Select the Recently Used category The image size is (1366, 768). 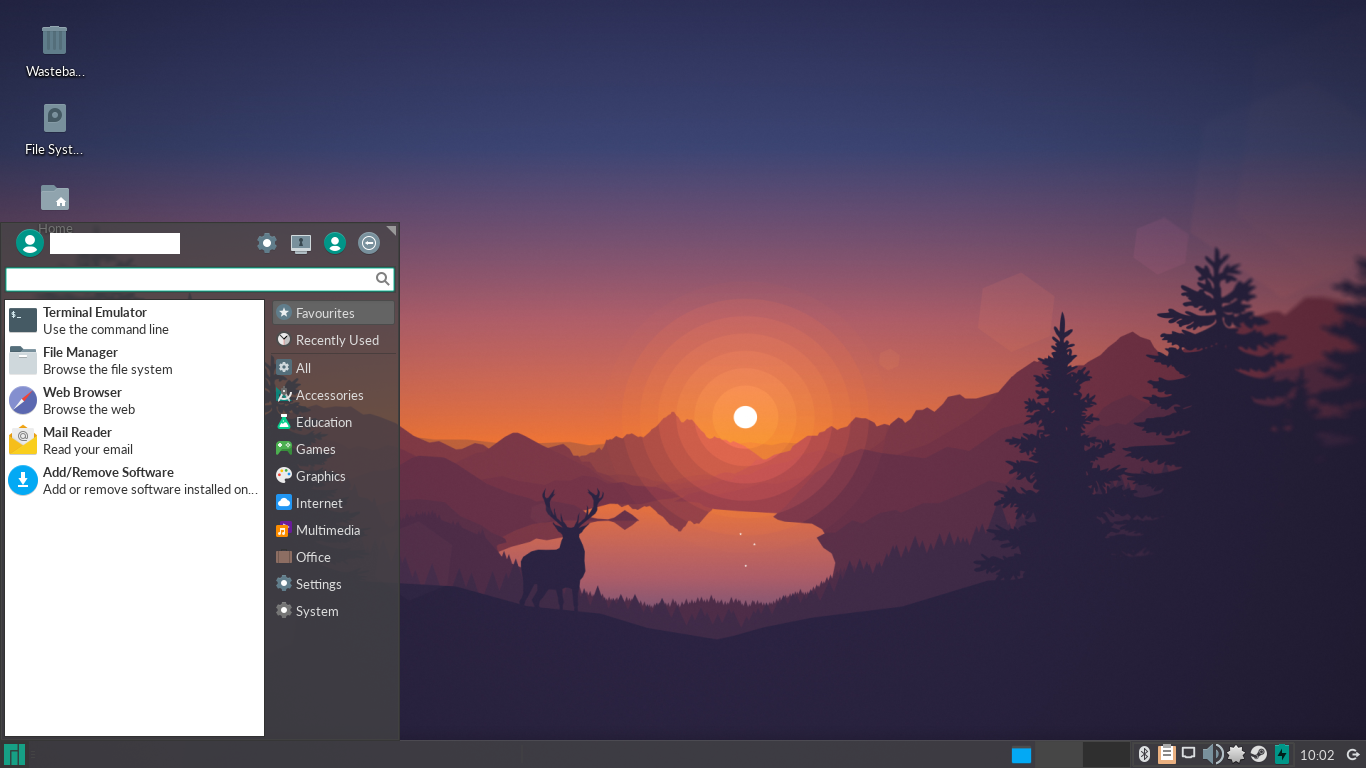tap(334, 340)
